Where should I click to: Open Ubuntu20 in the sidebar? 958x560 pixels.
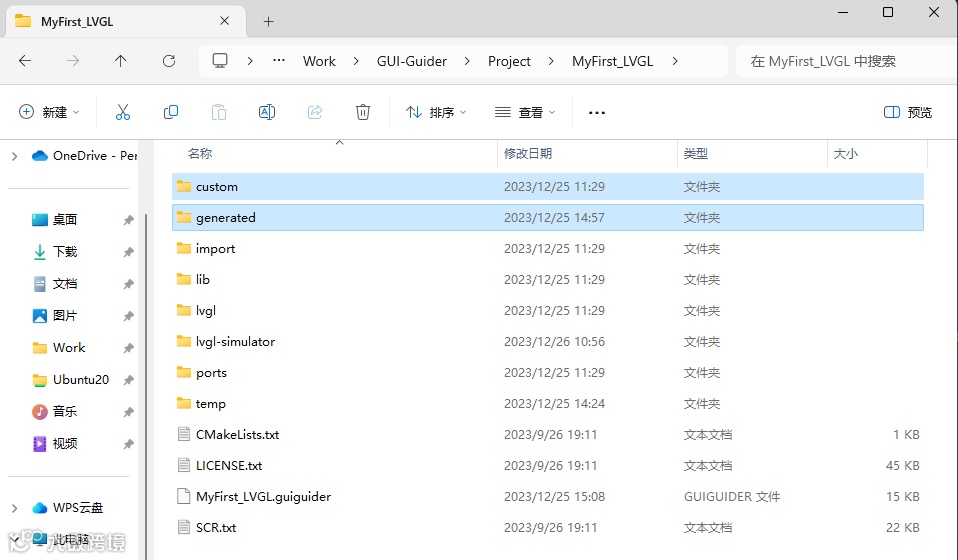coord(70,380)
